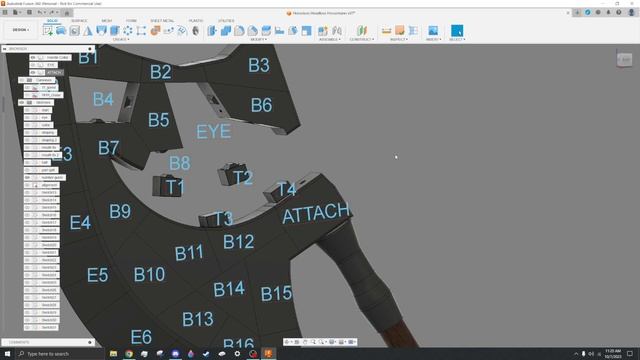The width and height of the screenshot is (640, 360).
Task: Open the INSERT dropdown menu
Action: [x=433, y=40]
